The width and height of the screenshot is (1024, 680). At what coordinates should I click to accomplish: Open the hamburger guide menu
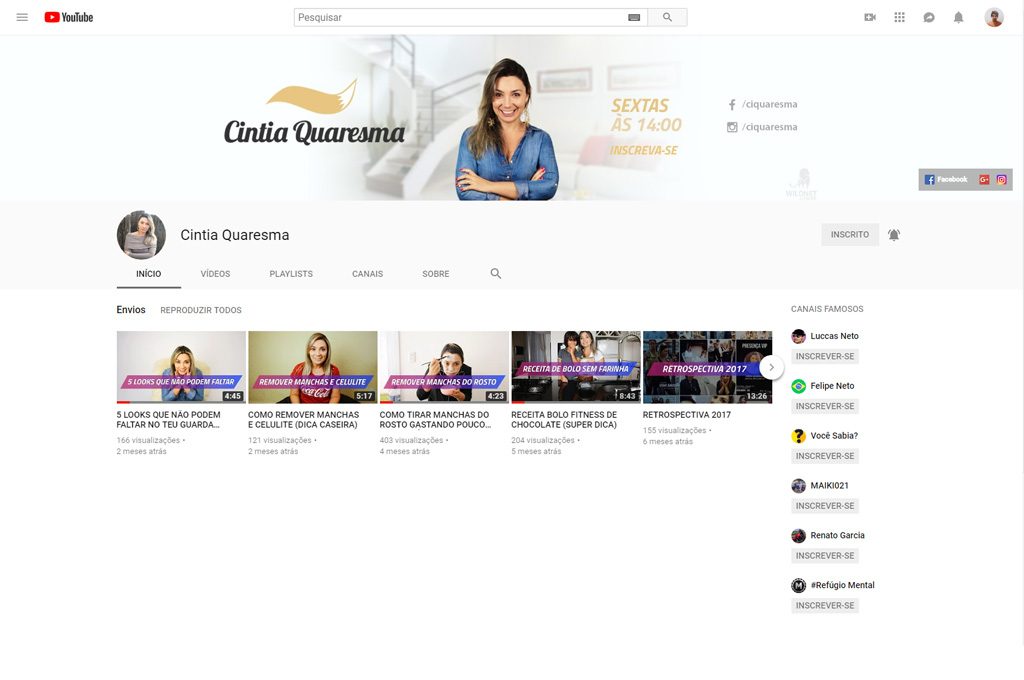click(22, 17)
